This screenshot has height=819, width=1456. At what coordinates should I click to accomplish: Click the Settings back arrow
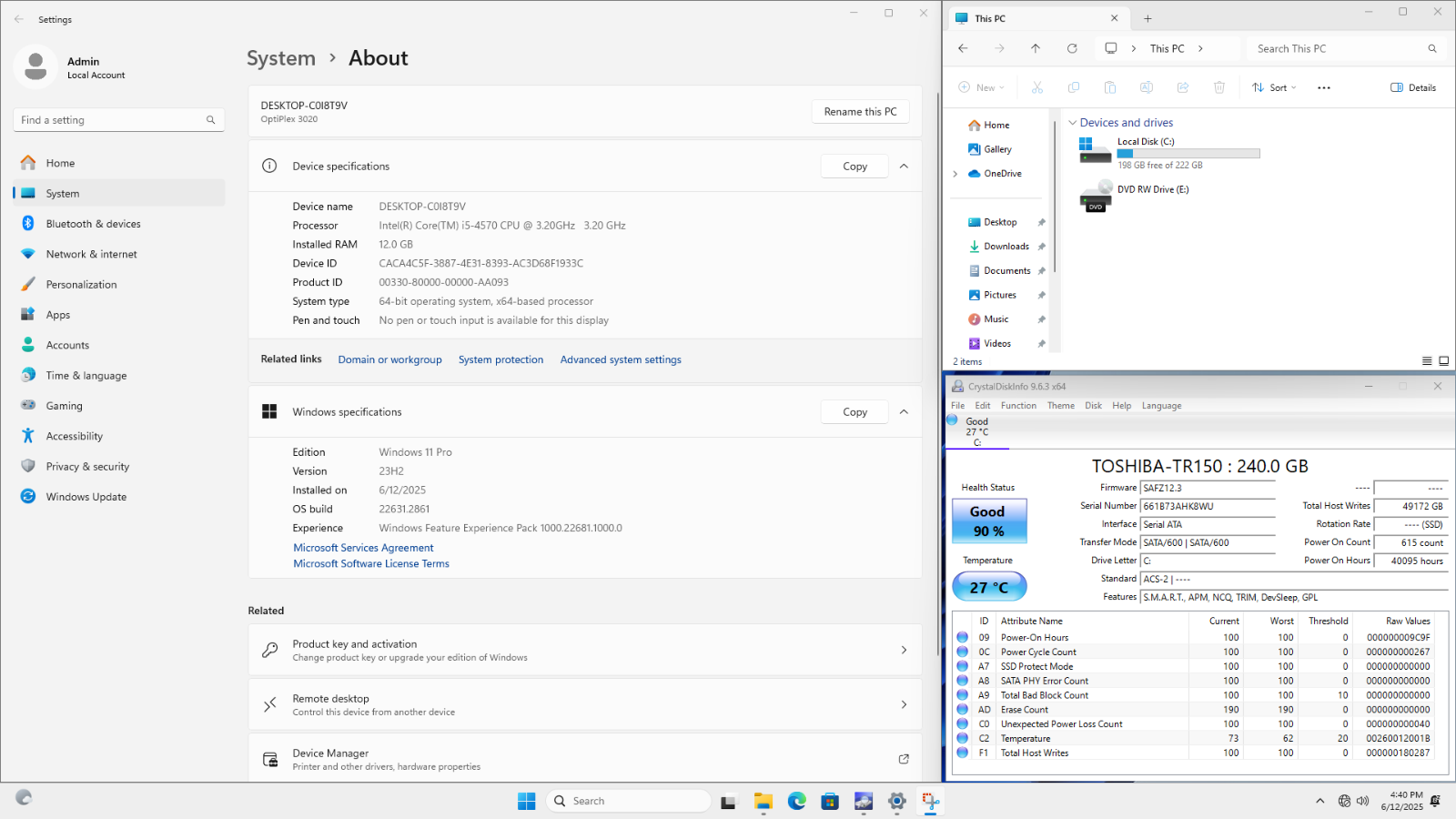point(19,19)
